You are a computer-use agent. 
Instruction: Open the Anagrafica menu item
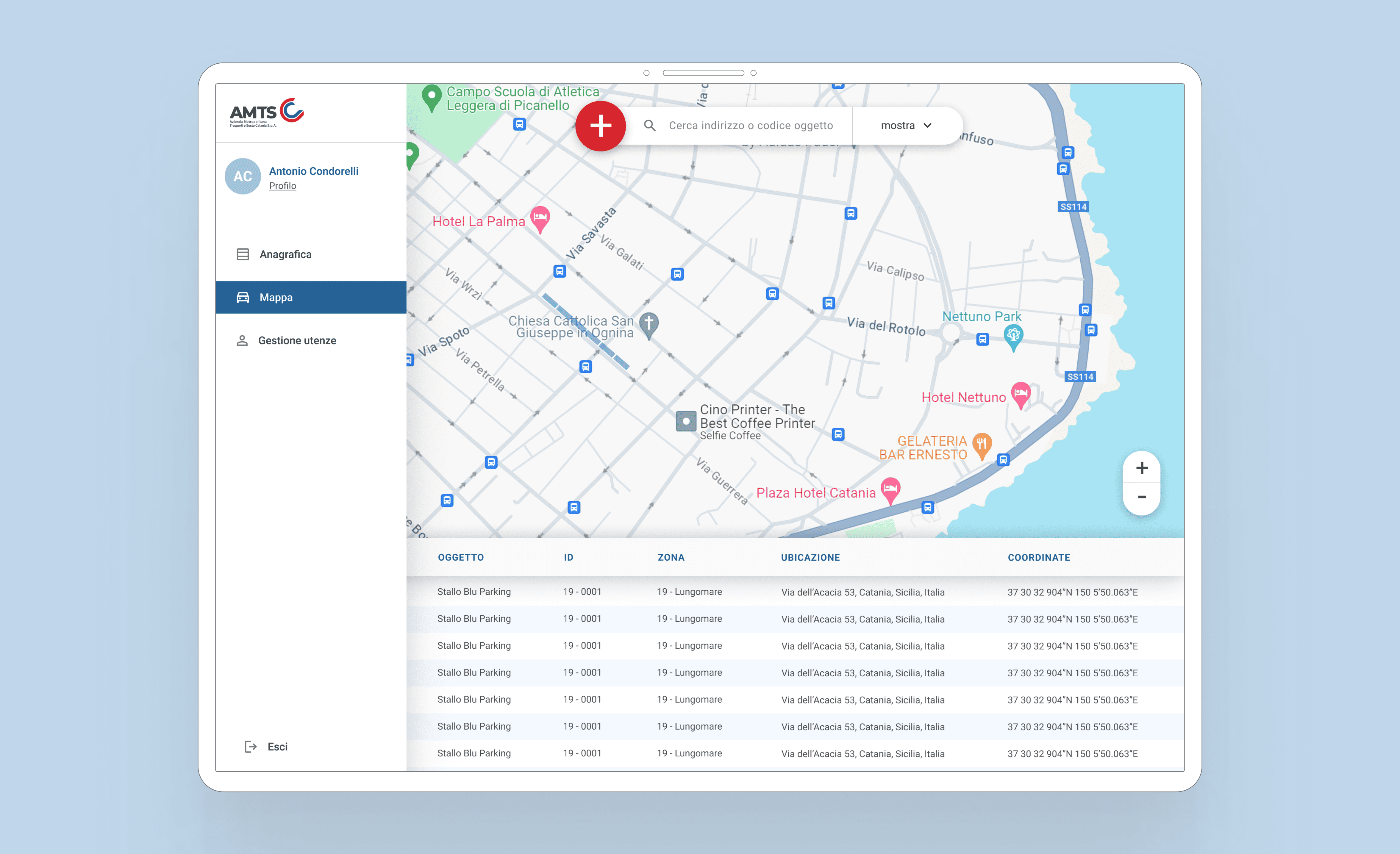click(x=311, y=254)
